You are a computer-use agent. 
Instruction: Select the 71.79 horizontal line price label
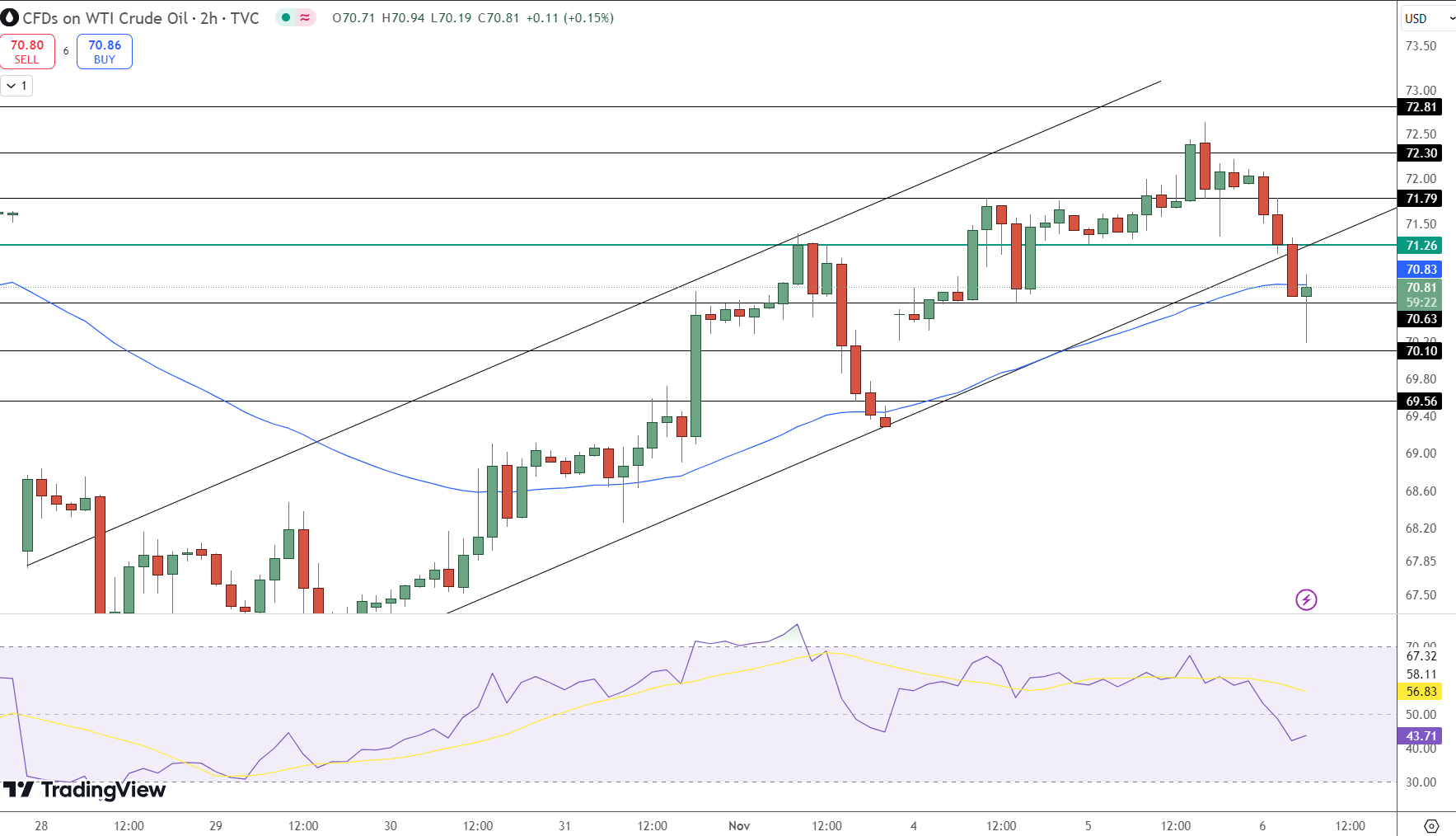coord(1420,199)
